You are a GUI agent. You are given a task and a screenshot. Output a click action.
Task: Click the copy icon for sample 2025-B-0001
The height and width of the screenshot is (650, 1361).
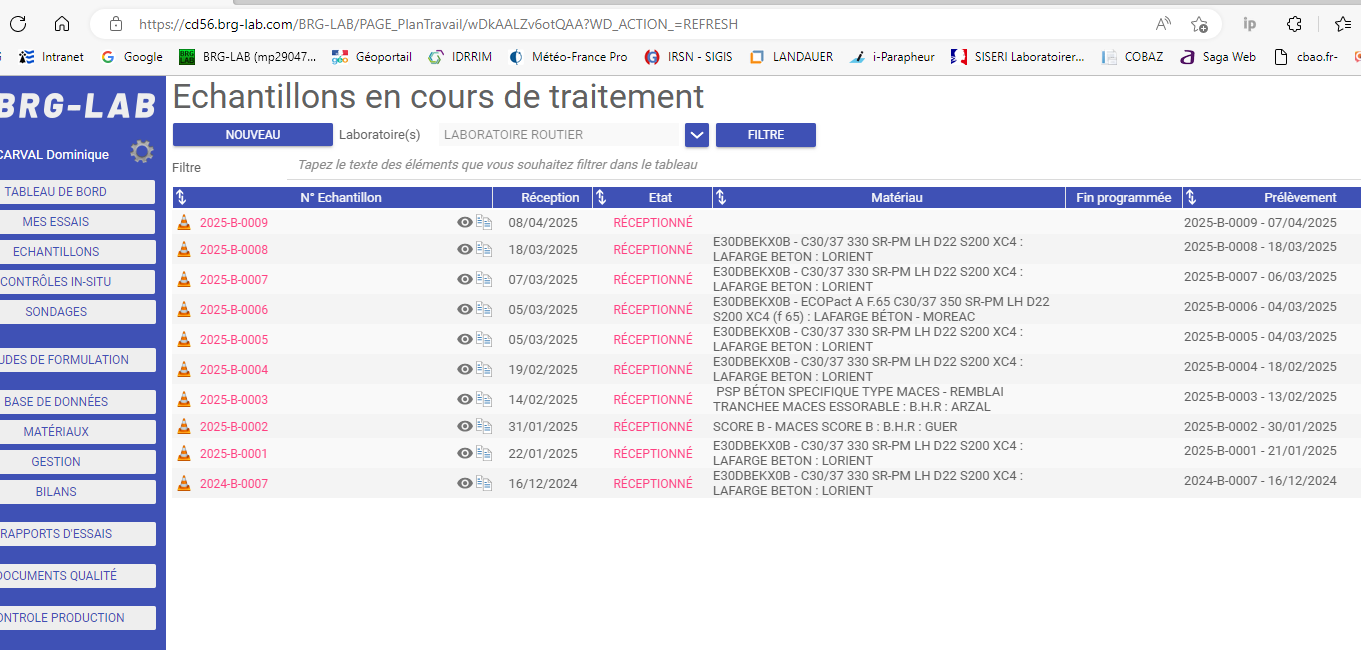[484, 453]
